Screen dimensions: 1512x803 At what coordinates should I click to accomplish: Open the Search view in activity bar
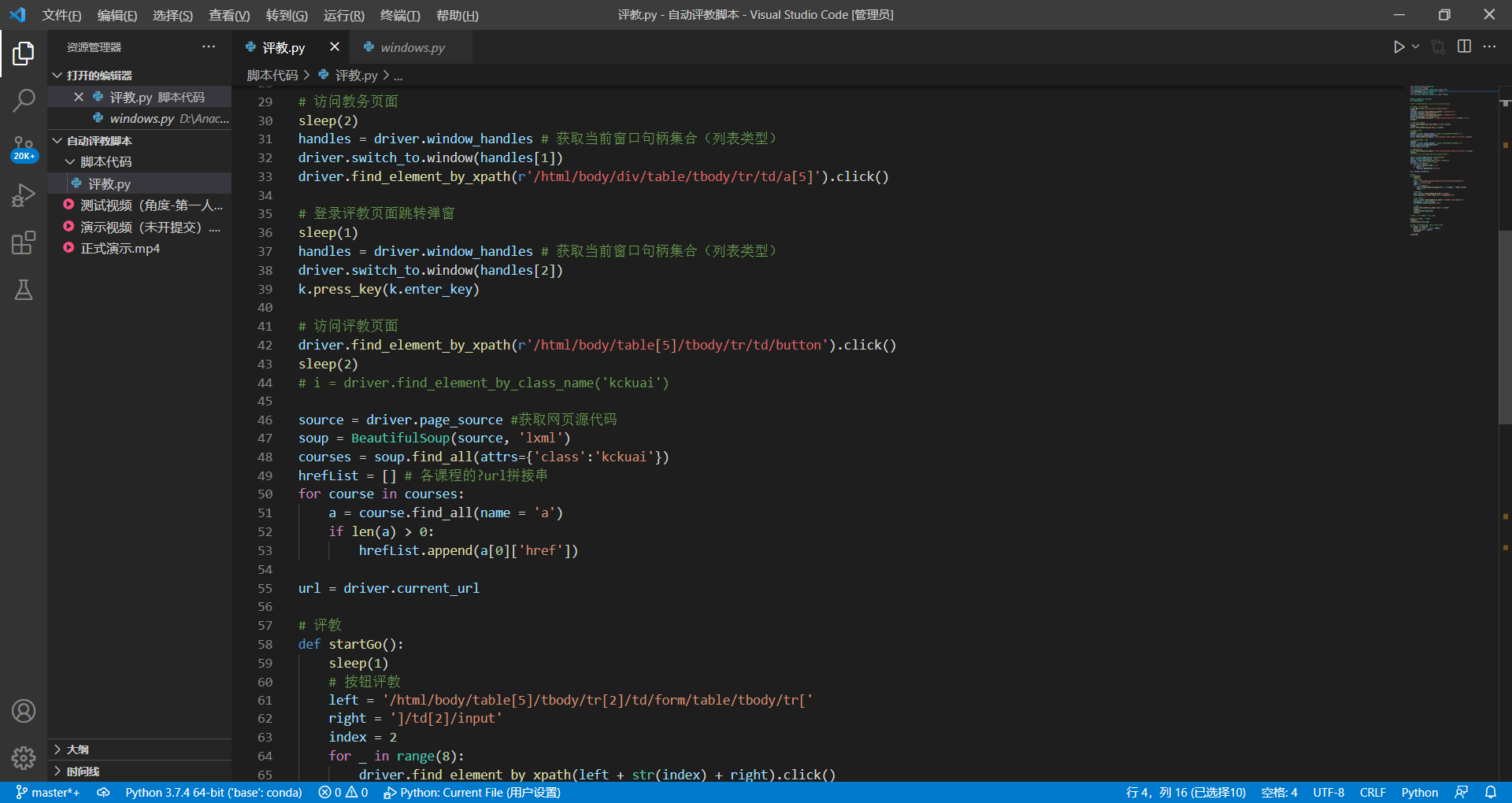(24, 100)
